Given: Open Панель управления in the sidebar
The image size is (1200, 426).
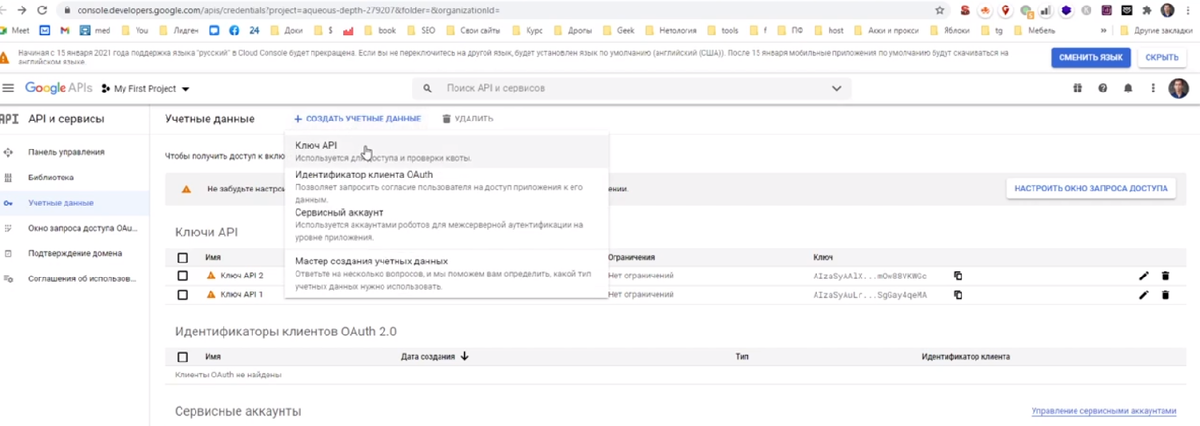Looking at the screenshot, I should 75,152.
